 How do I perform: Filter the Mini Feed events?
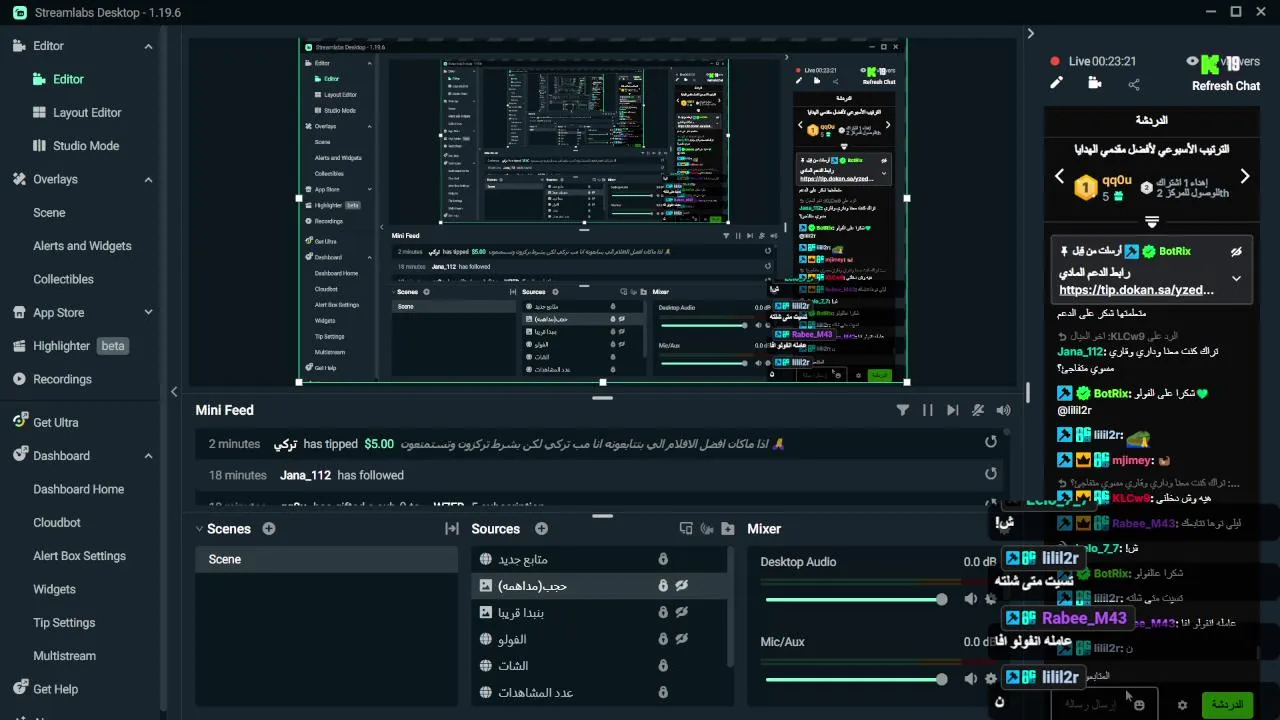pos(903,410)
